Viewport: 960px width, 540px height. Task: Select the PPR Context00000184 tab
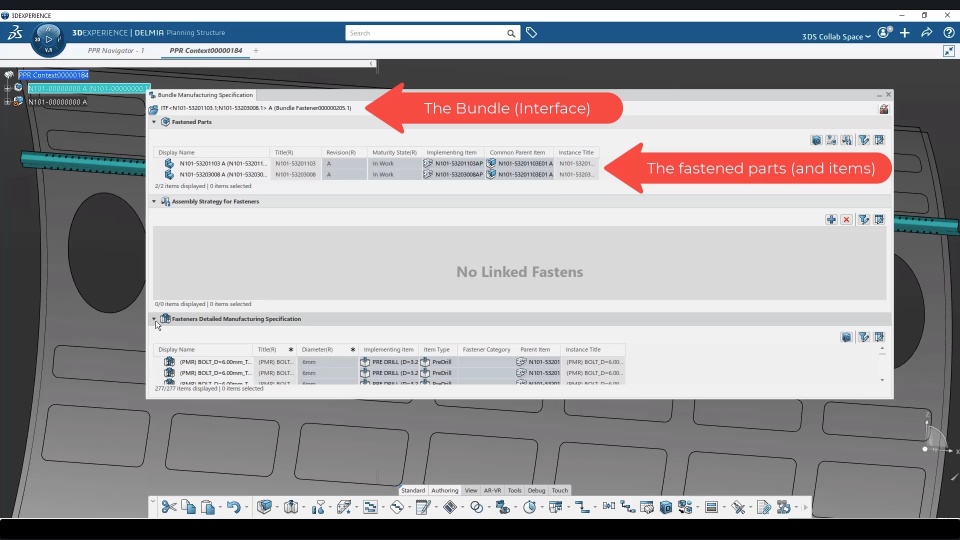coord(206,51)
